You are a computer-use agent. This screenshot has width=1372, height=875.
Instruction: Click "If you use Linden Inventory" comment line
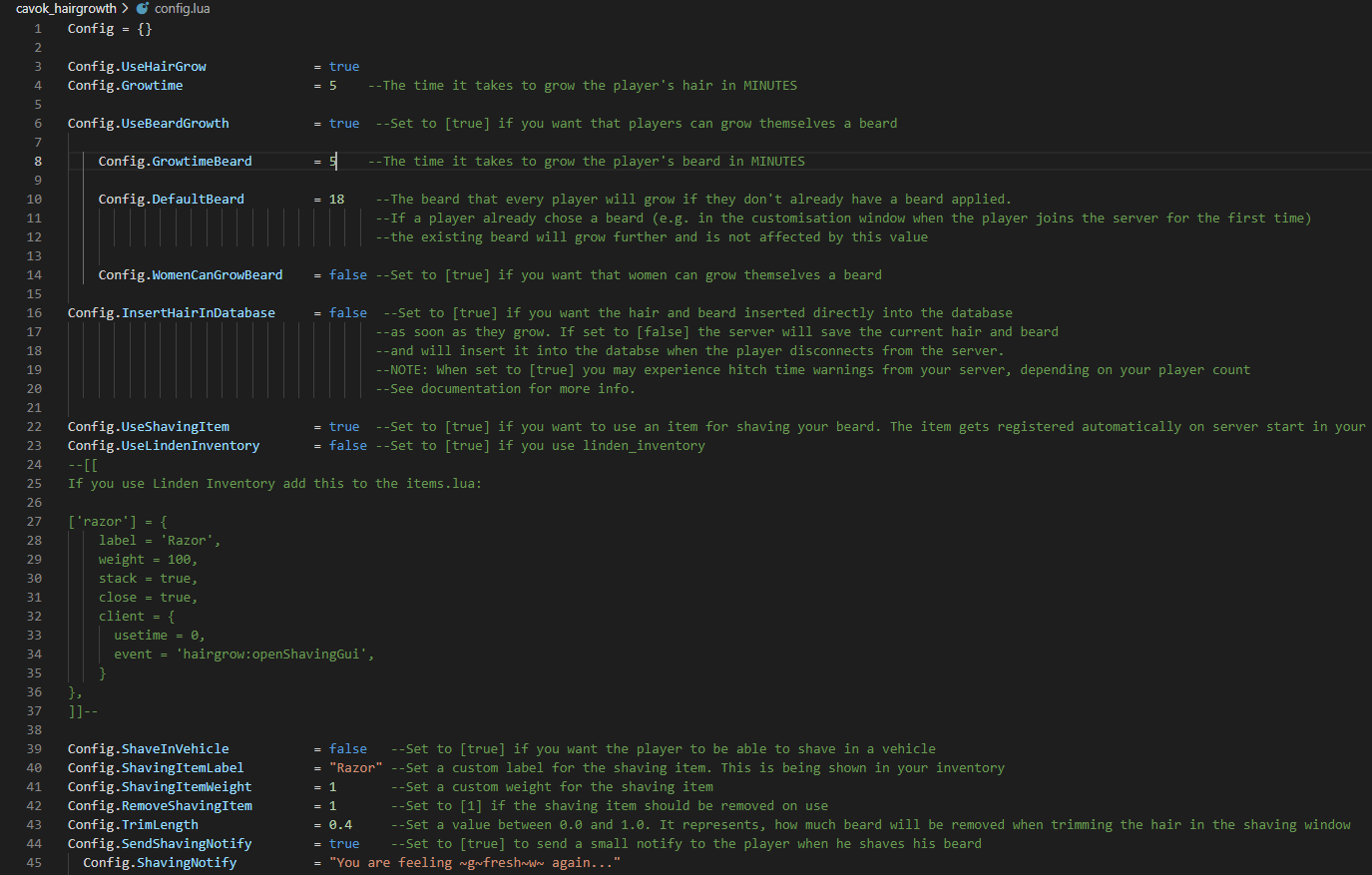[x=275, y=483]
